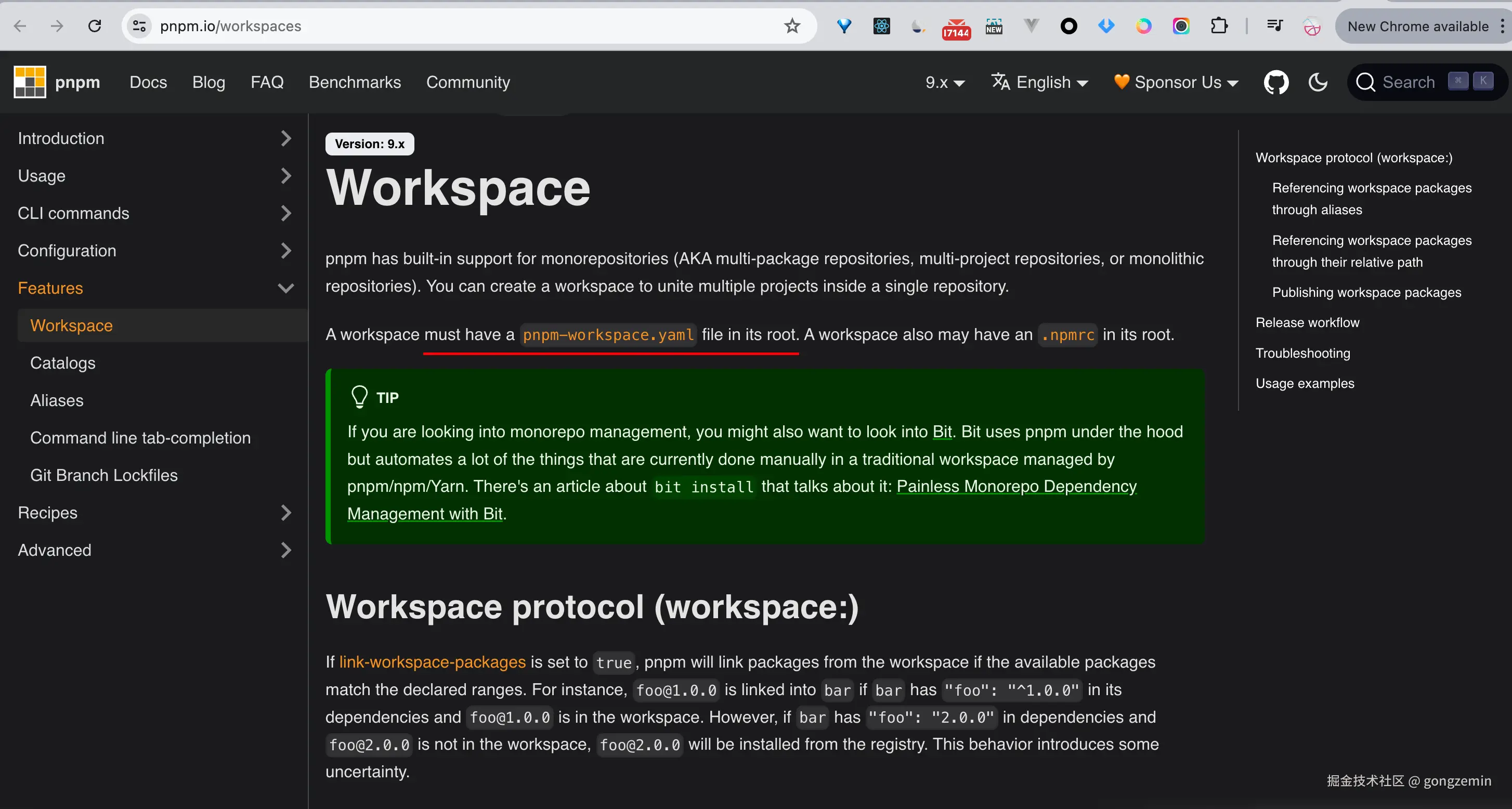Click the React DevTools extension icon
This screenshot has width=1512, height=809.
(882, 26)
